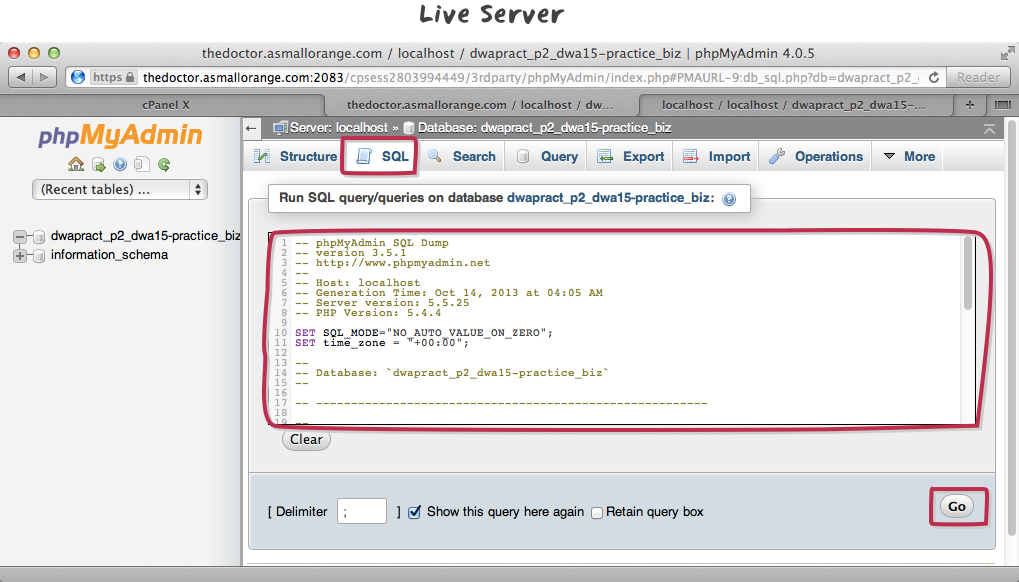Click the browser reload icon in address bar
The width and height of the screenshot is (1019, 582).
[934, 77]
